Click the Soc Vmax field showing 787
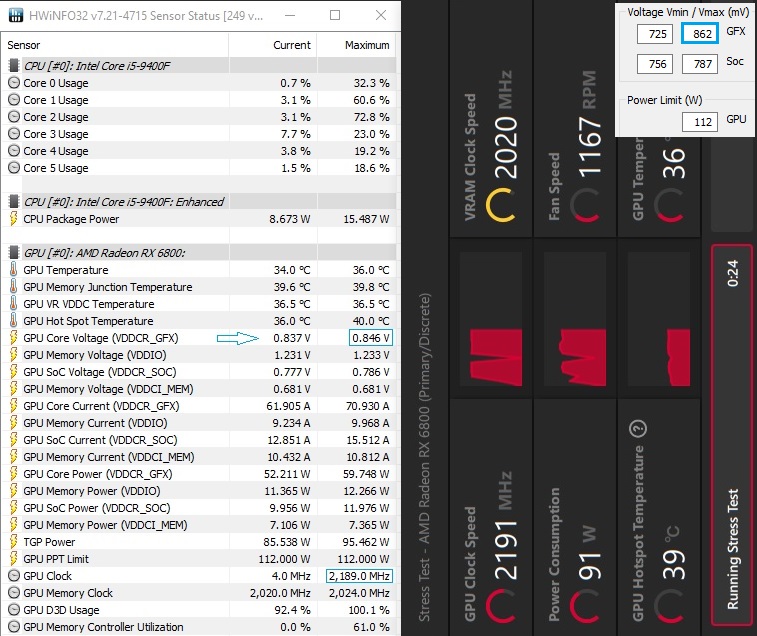Image resolution: width=757 pixels, height=636 pixels. point(700,64)
